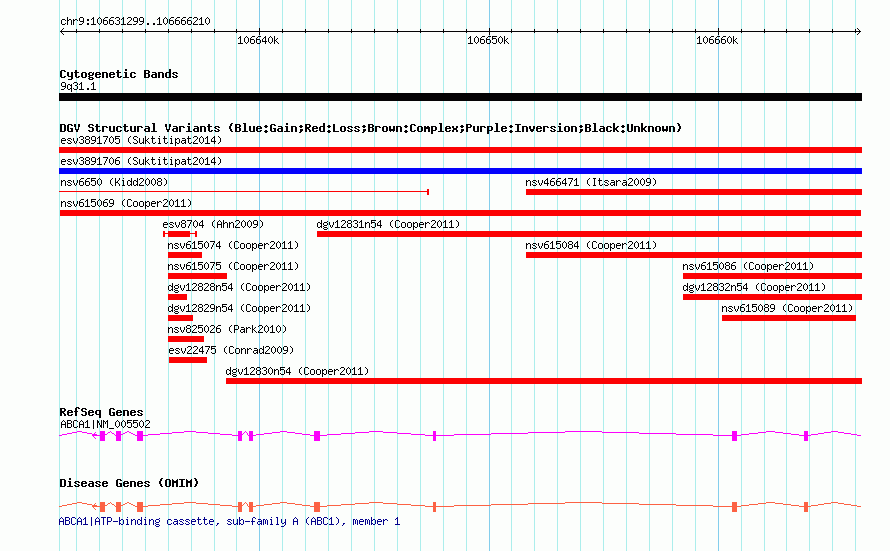Click the orange OMIM disease gene track

460,506
